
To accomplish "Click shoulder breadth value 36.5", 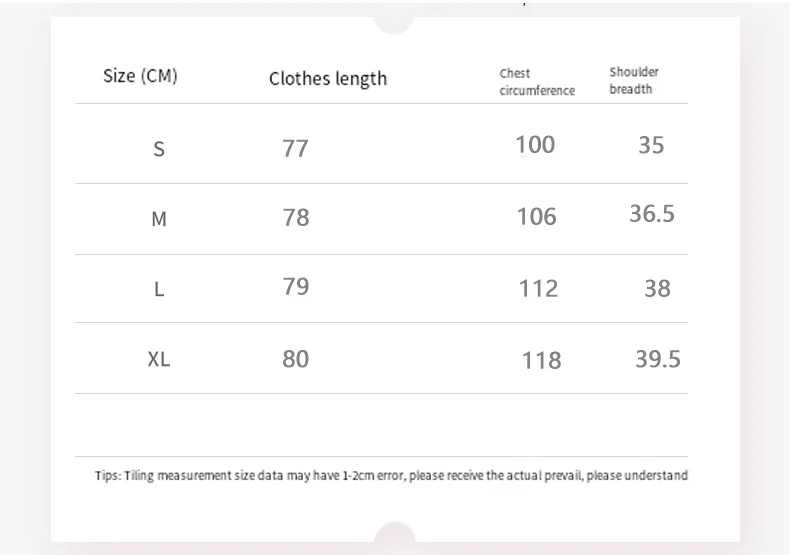I will (652, 214).
